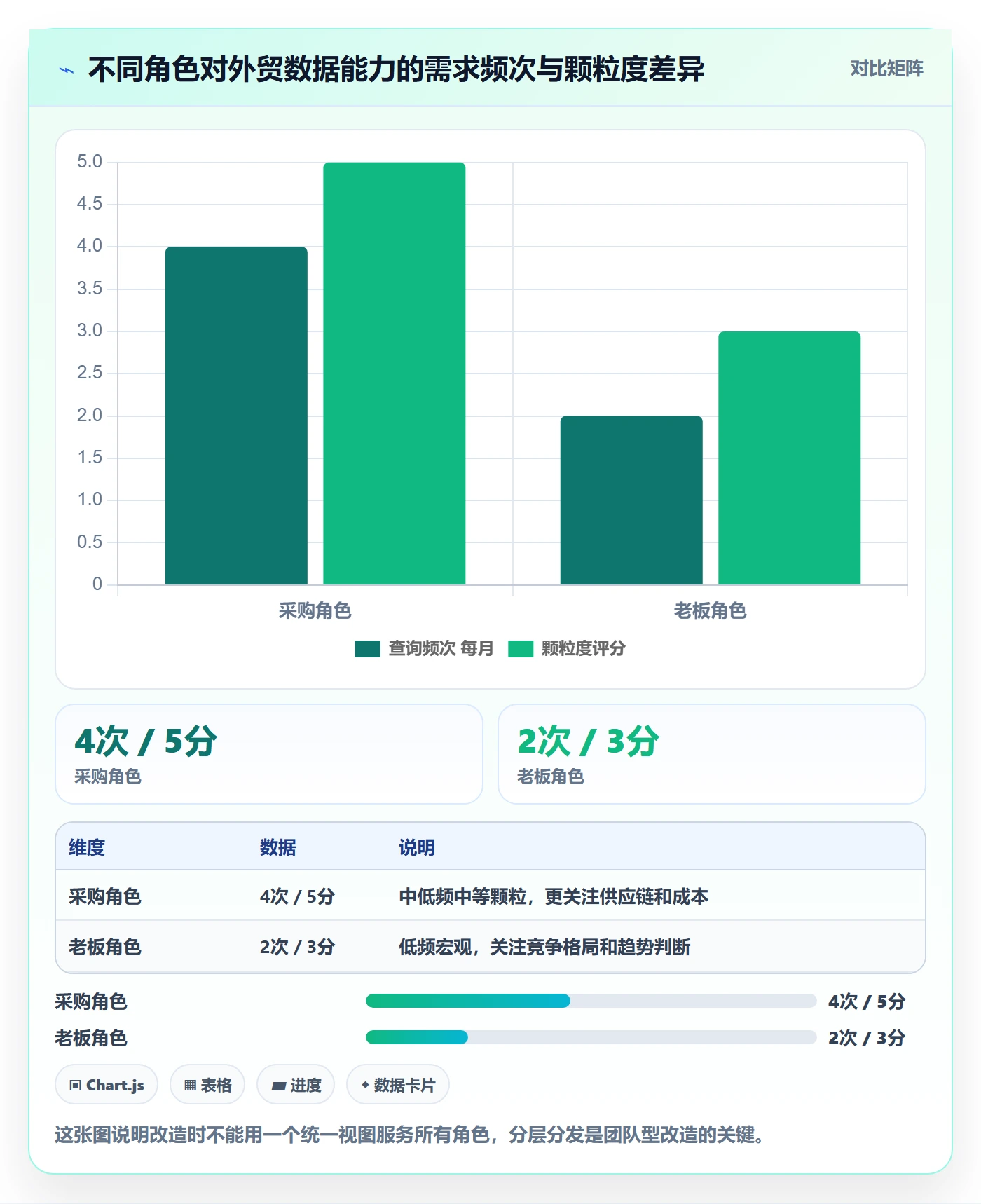Open the 2次 / 3分 data card
Image resolution: width=981 pixels, height=1204 pixels.
[x=711, y=754]
